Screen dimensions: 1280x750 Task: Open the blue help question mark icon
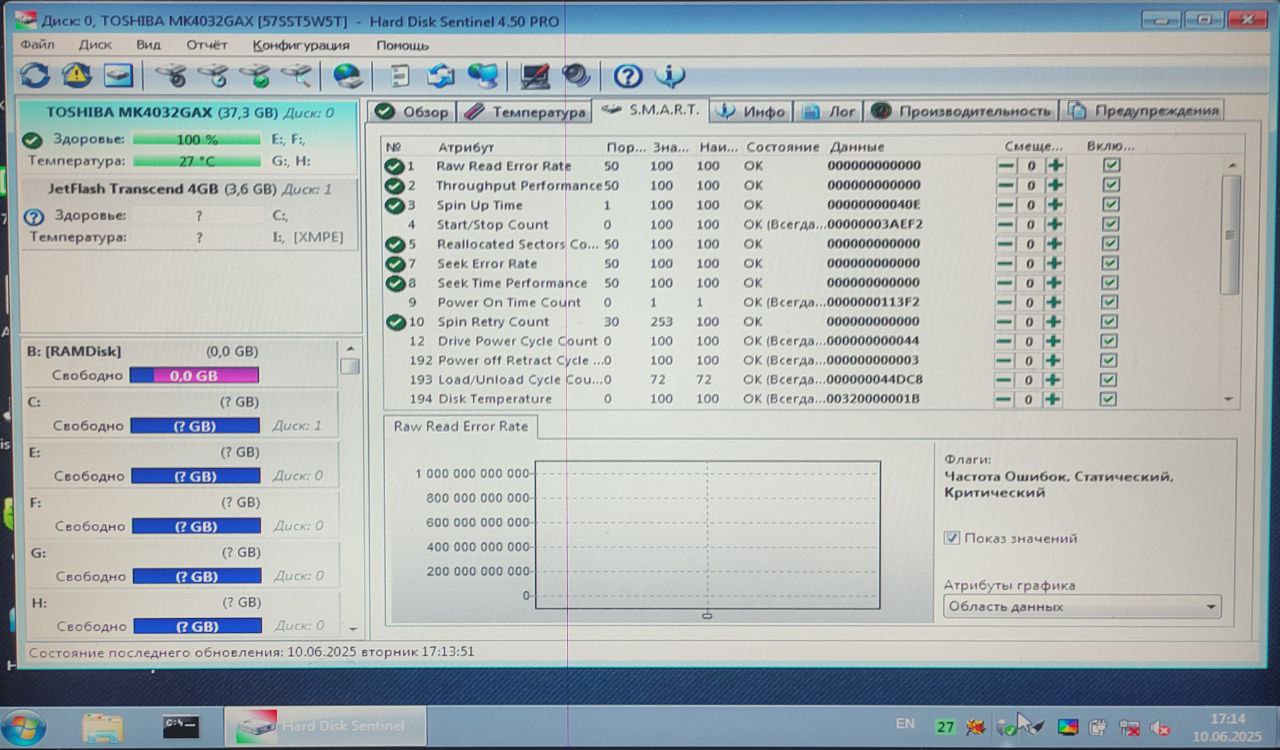628,76
